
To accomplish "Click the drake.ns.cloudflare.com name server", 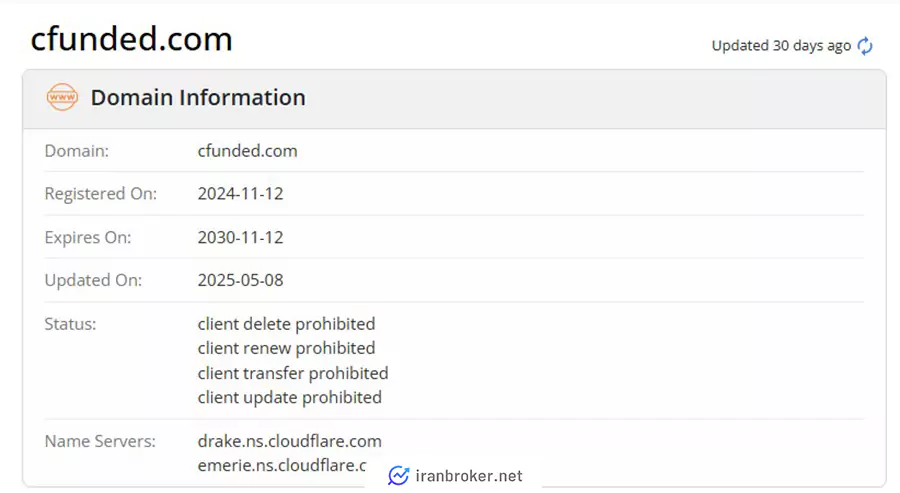I will click(x=289, y=441).
